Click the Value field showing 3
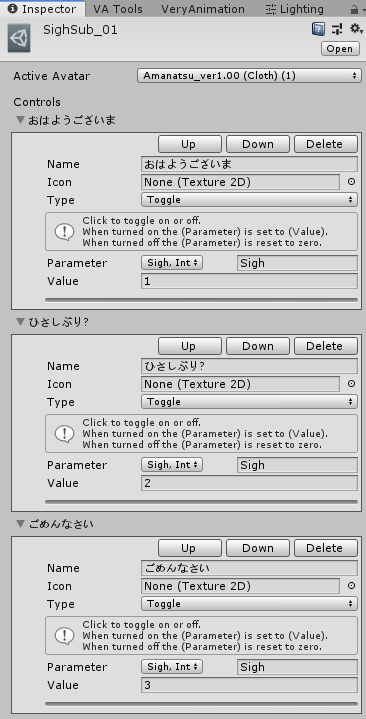The height and width of the screenshot is (719, 366). pyautogui.click(x=249, y=685)
